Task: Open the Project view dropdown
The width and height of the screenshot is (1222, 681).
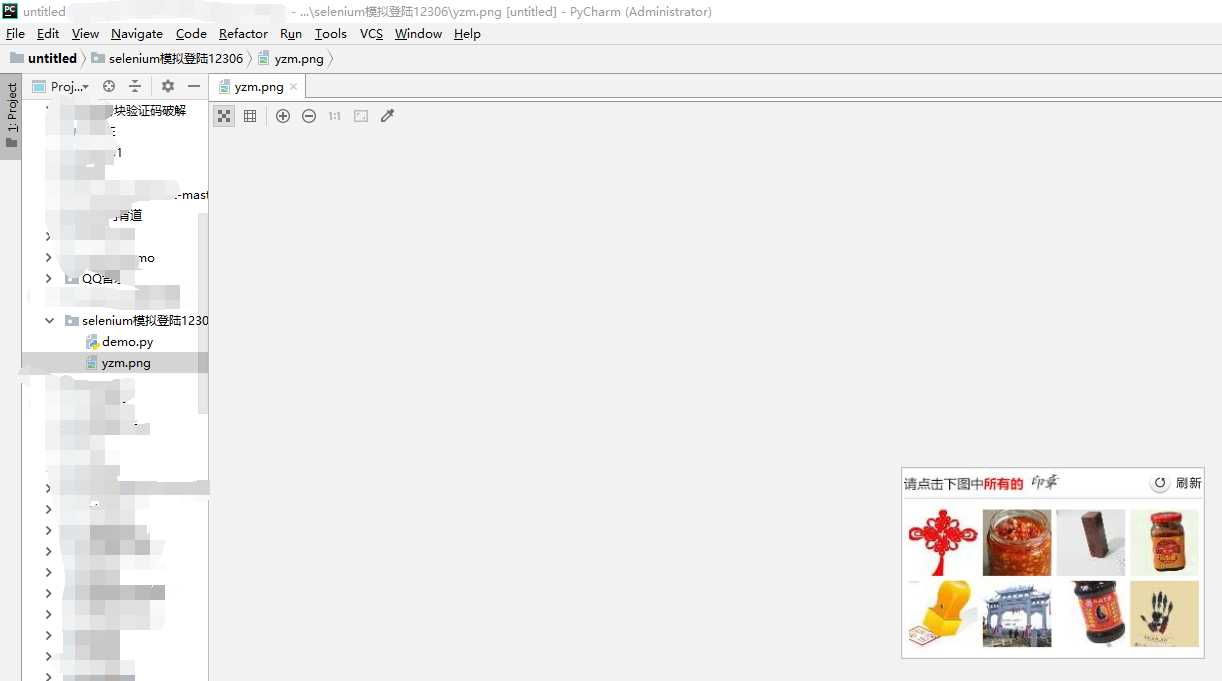Action: coord(61,86)
